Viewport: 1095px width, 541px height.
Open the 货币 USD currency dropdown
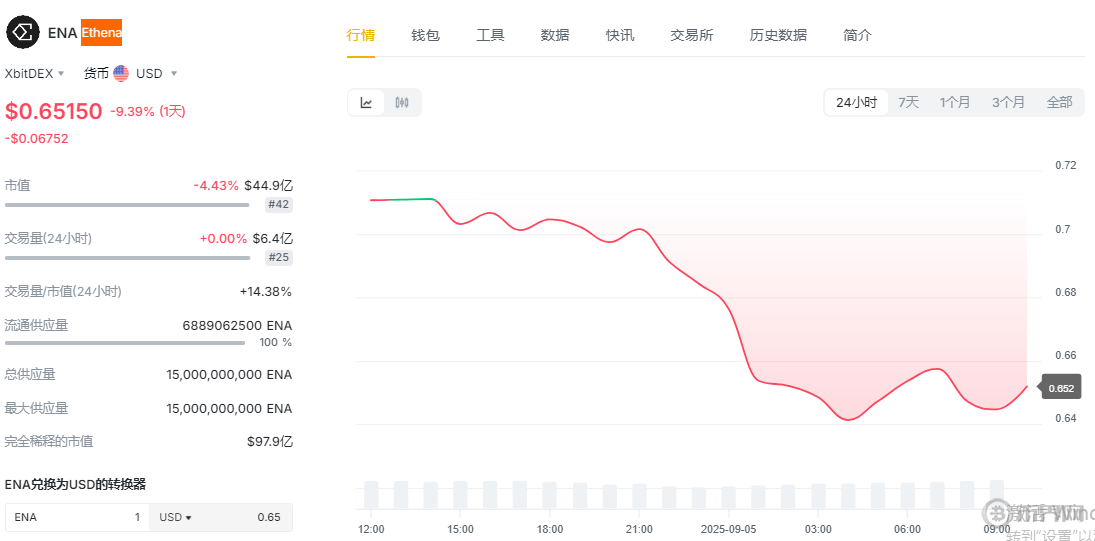(130, 73)
